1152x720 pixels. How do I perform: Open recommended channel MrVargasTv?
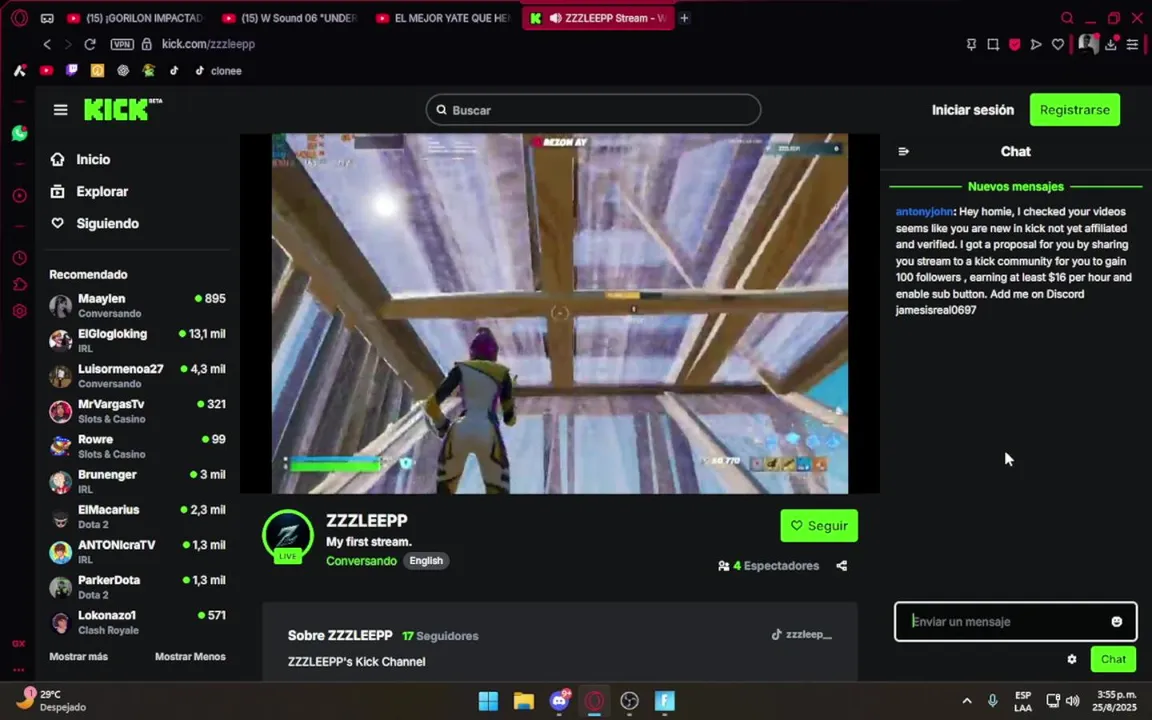coord(137,411)
